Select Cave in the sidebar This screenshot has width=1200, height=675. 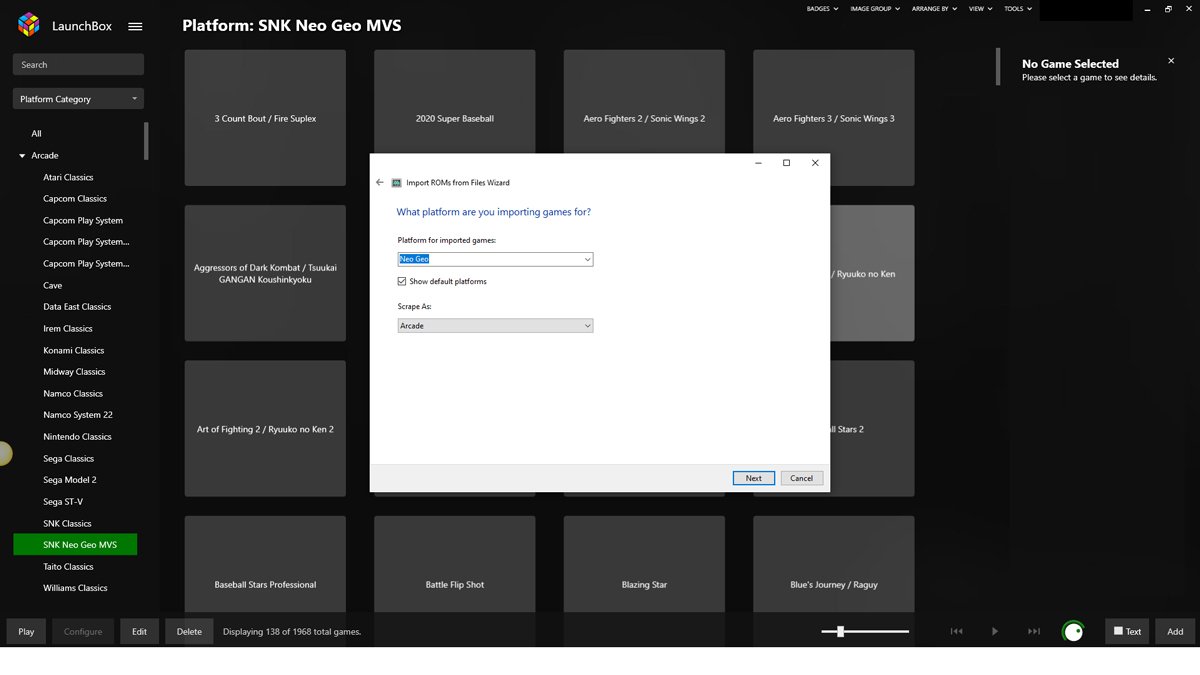pos(53,285)
